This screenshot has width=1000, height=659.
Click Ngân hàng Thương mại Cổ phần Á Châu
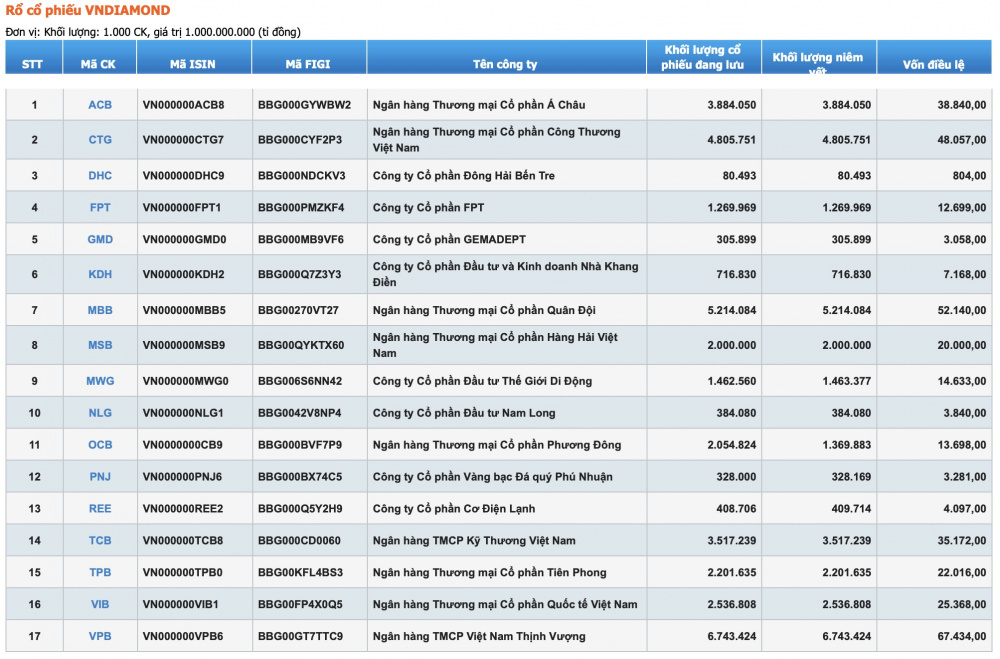[479, 105]
